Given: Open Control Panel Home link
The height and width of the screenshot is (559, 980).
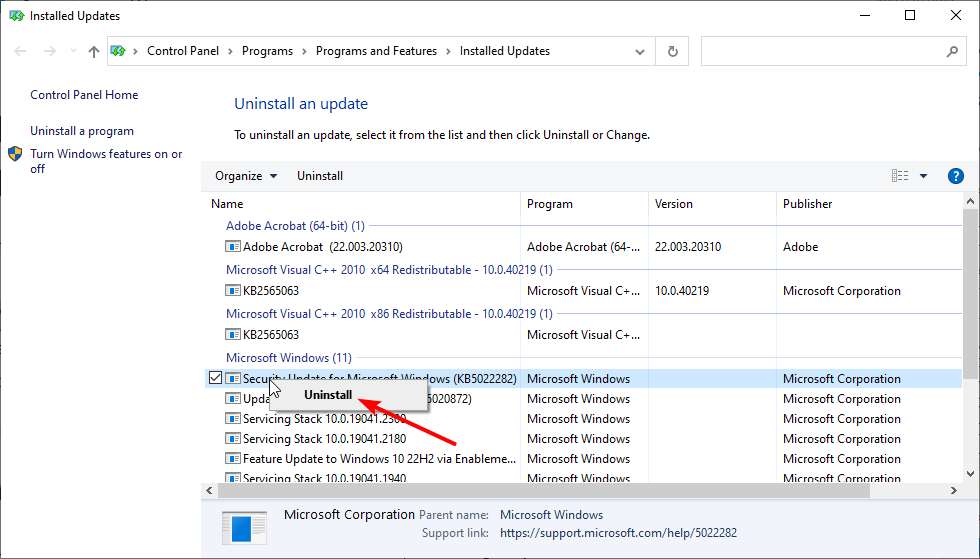Looking at the screenshot, I should (x=84, y=95).
